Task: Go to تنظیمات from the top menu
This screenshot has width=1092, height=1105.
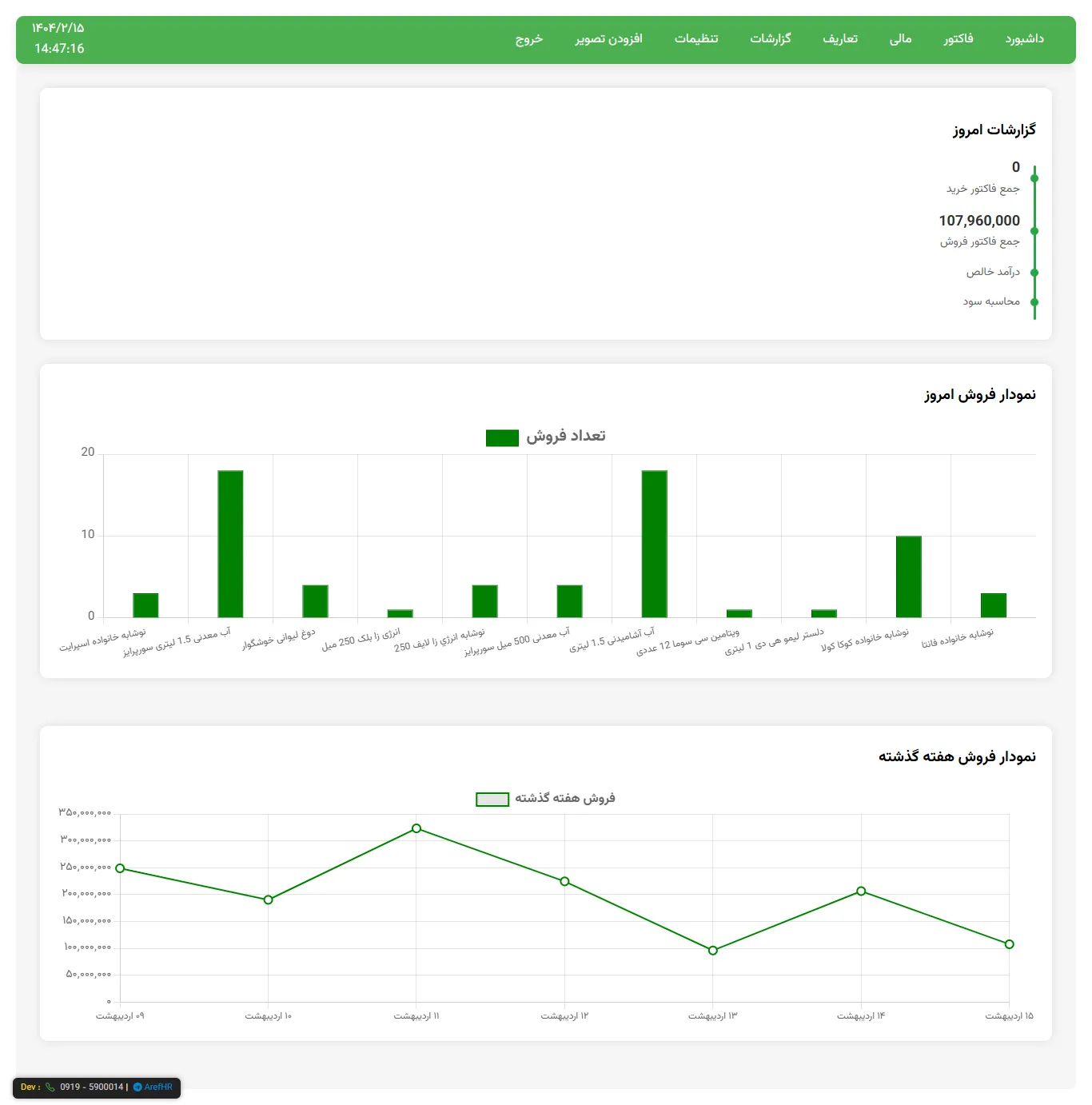Action: [697, 38]
